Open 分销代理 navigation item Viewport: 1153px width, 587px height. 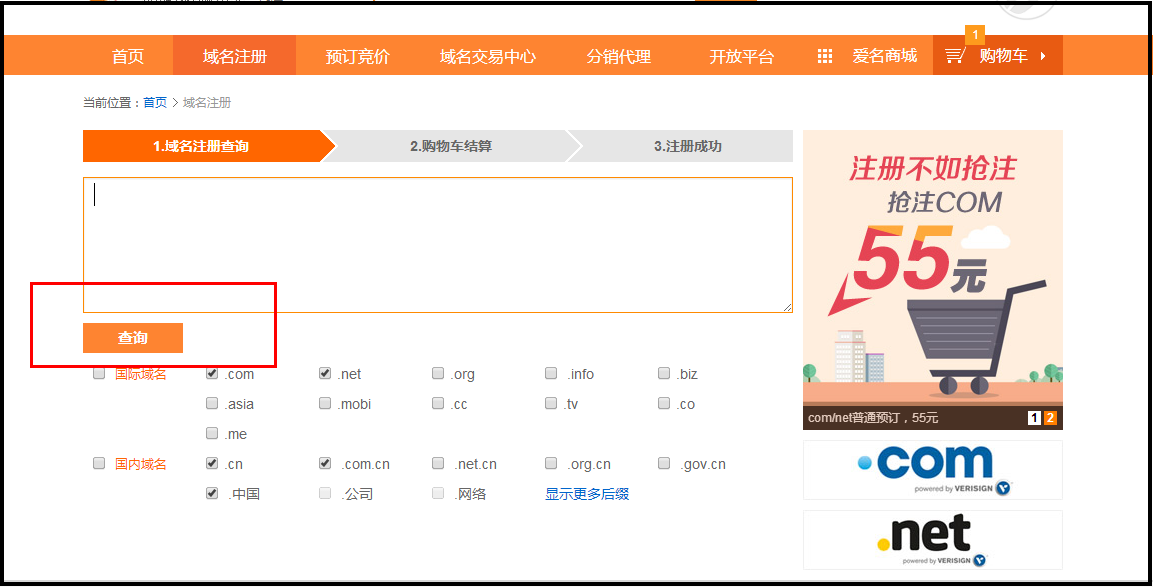(618, 56)
